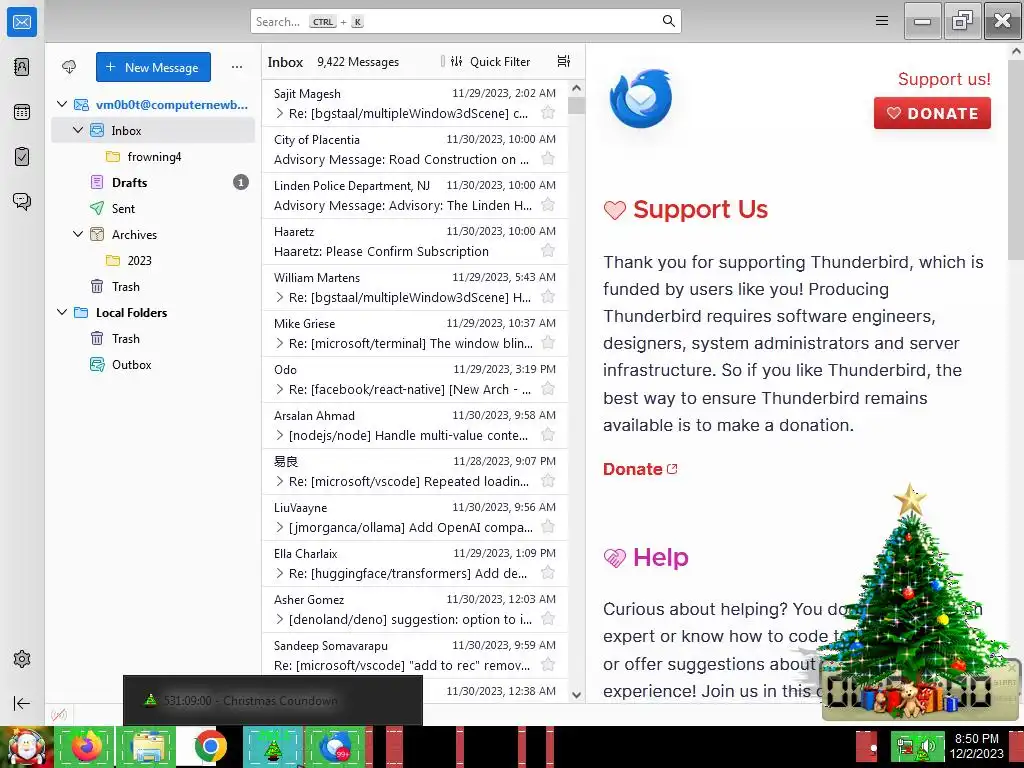
Task: Star the City of Placentia message
Action: (x=548, y=159)
